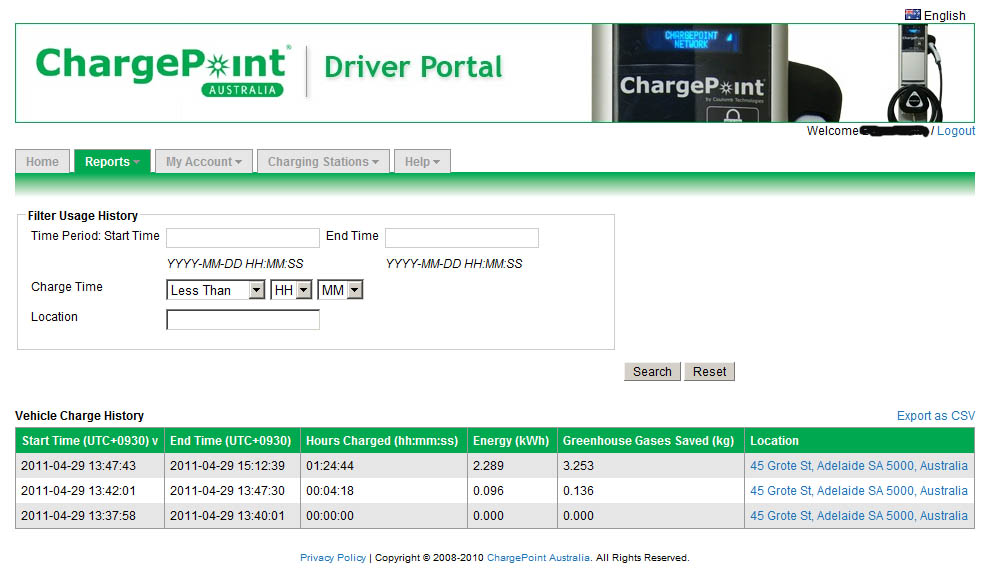
Task: Select start time 2011-04-29 13:47:43 cell
Action: click(x=90, y=466)
